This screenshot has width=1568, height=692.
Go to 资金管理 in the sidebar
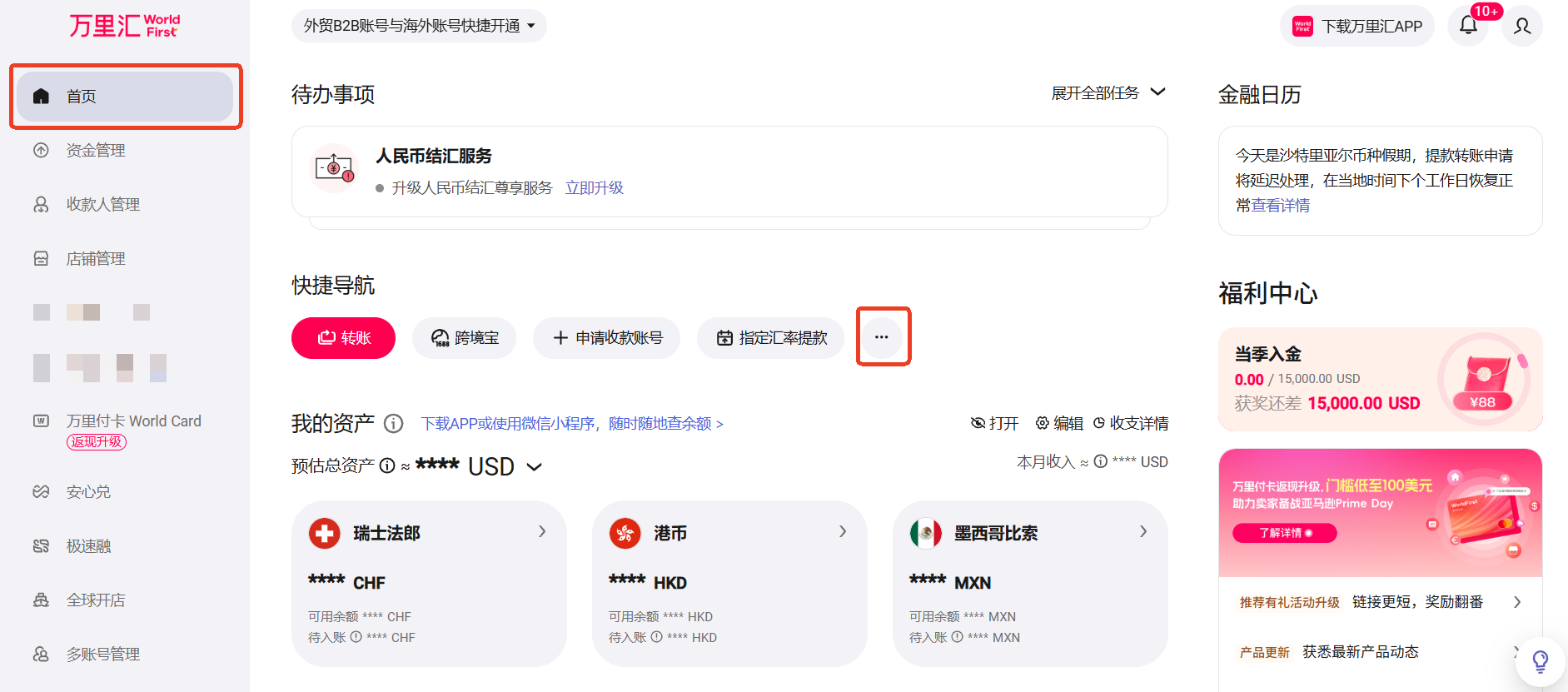pyautogui.click(x=96, y=151)
